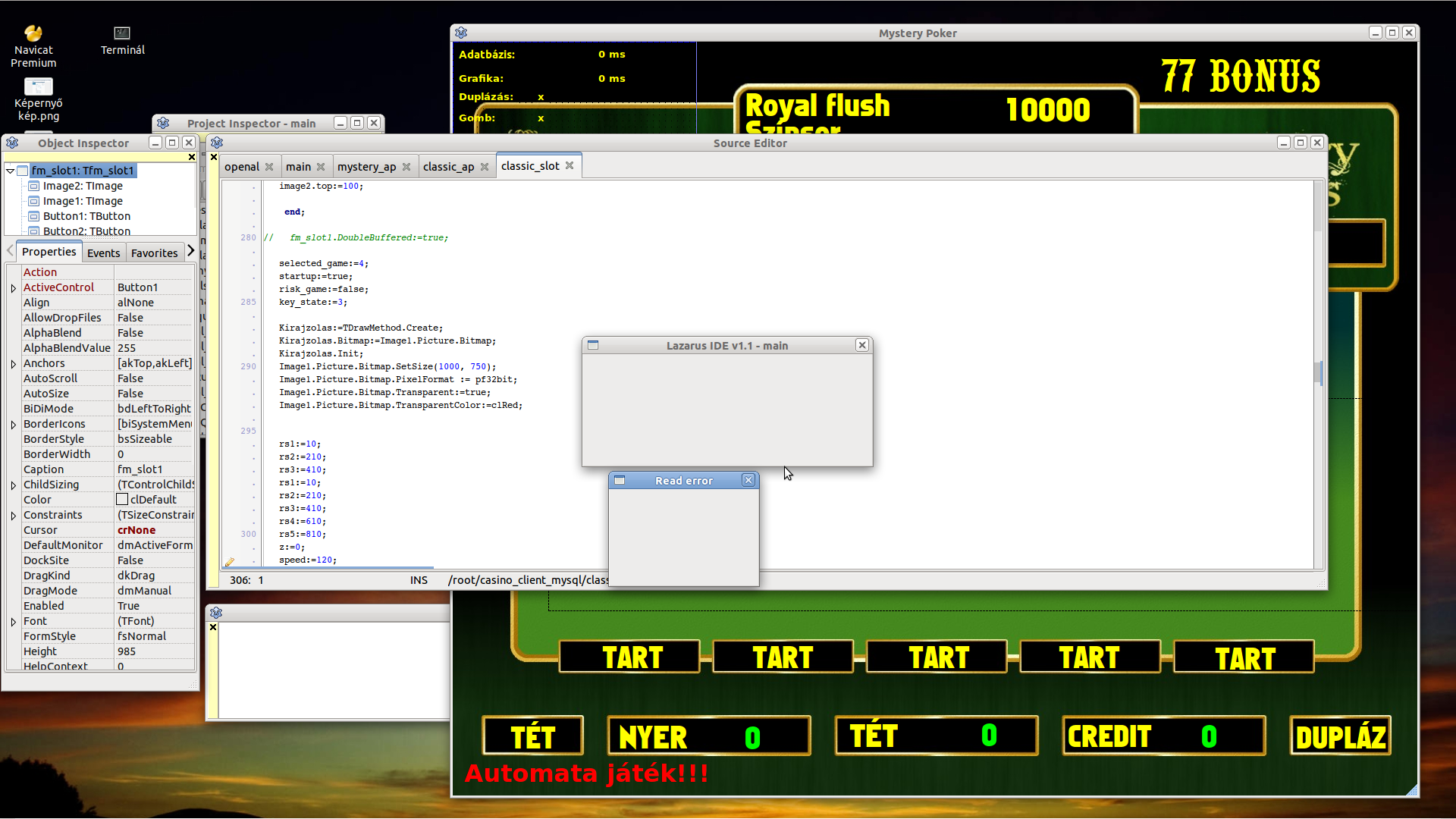This screenshot has height=819, width=1456.
Task: Close the main editor tab
Action: (321, 167)
